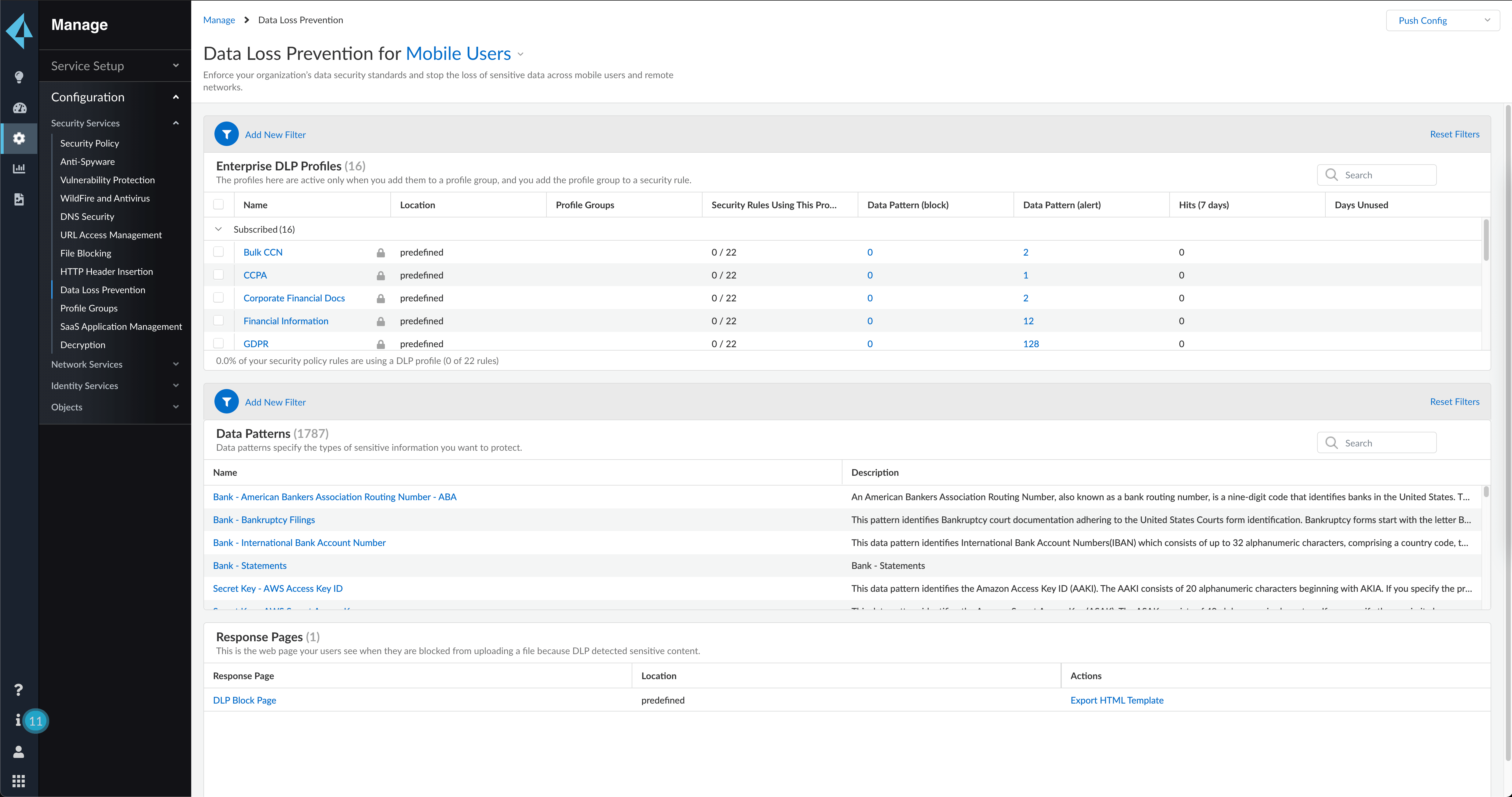Toggle the select-all checkbox in profiles header
The height and width of the screenshot is (797, 1512).
click(219, 204)
